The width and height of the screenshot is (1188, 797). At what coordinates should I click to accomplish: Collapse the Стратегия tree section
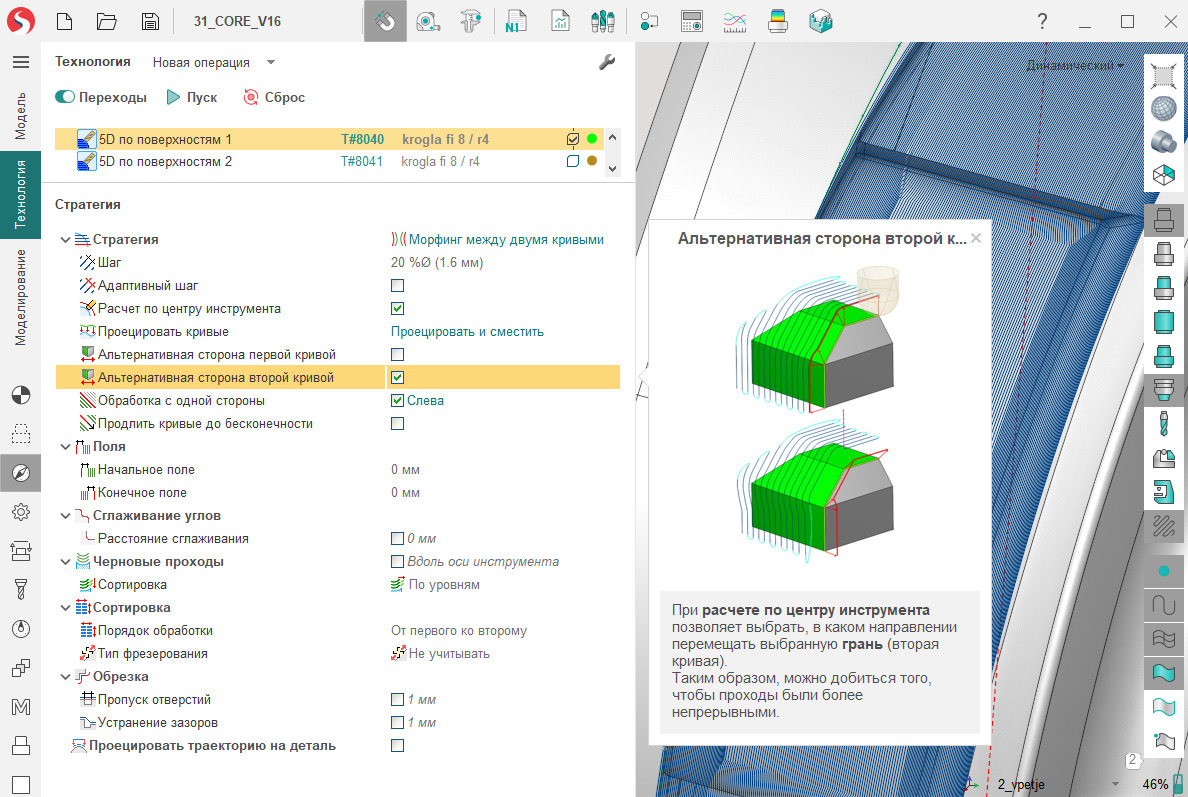tap(66, 240)
